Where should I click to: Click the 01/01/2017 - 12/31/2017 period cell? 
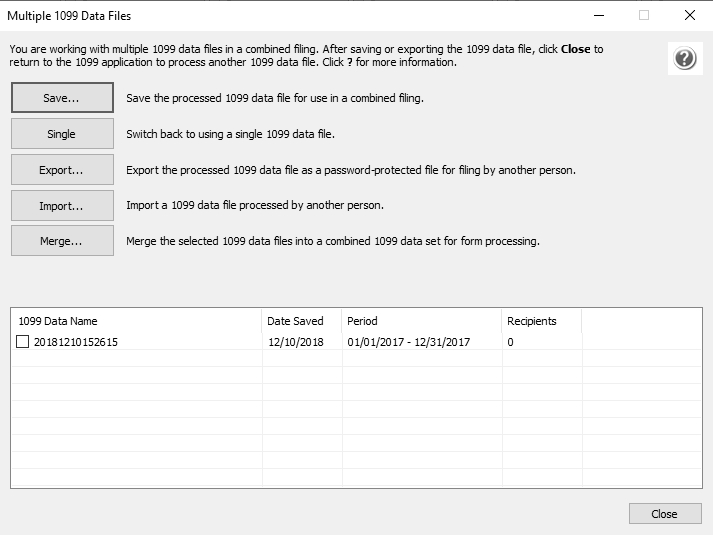408,342
